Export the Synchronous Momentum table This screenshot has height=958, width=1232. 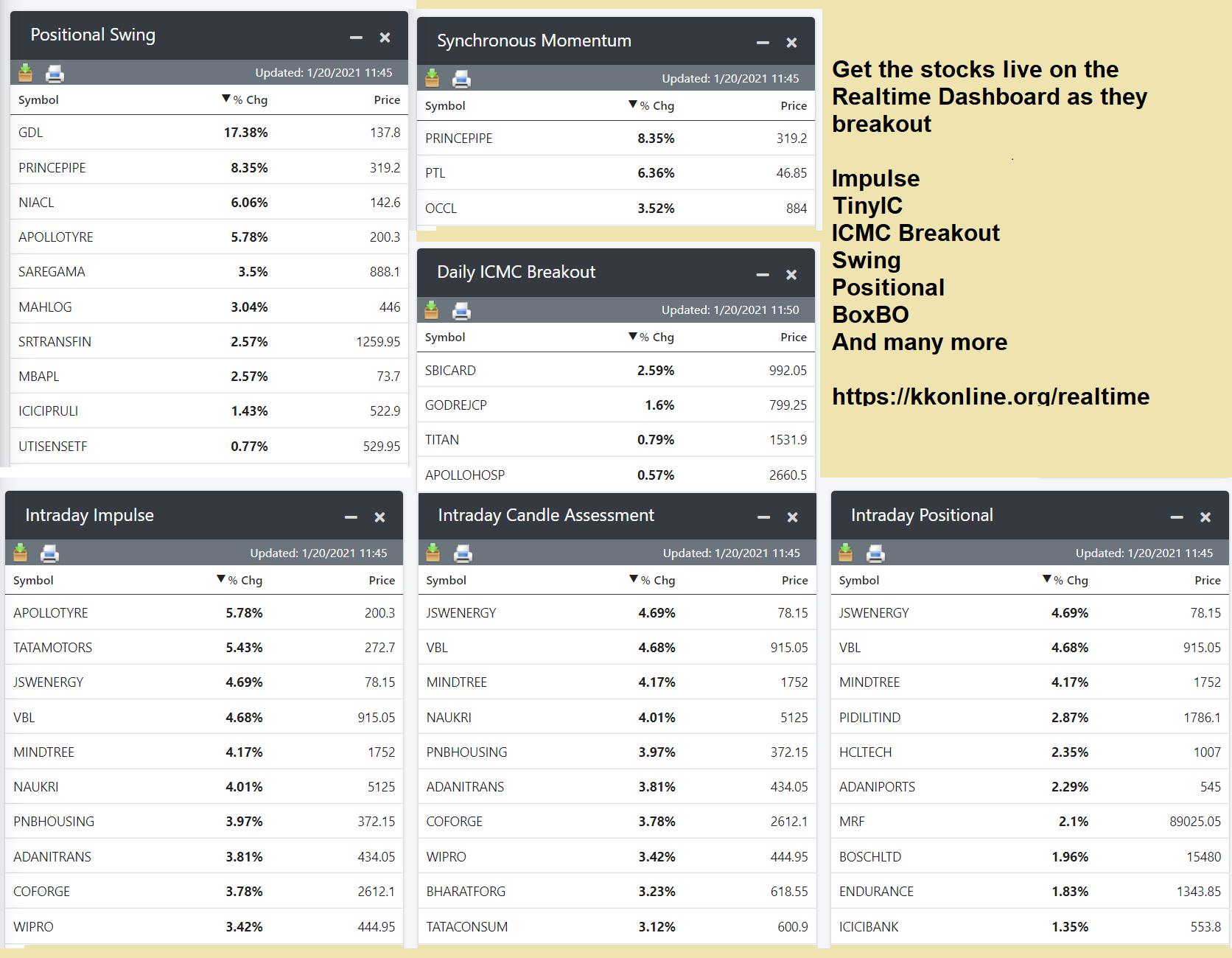pos(432,78)
